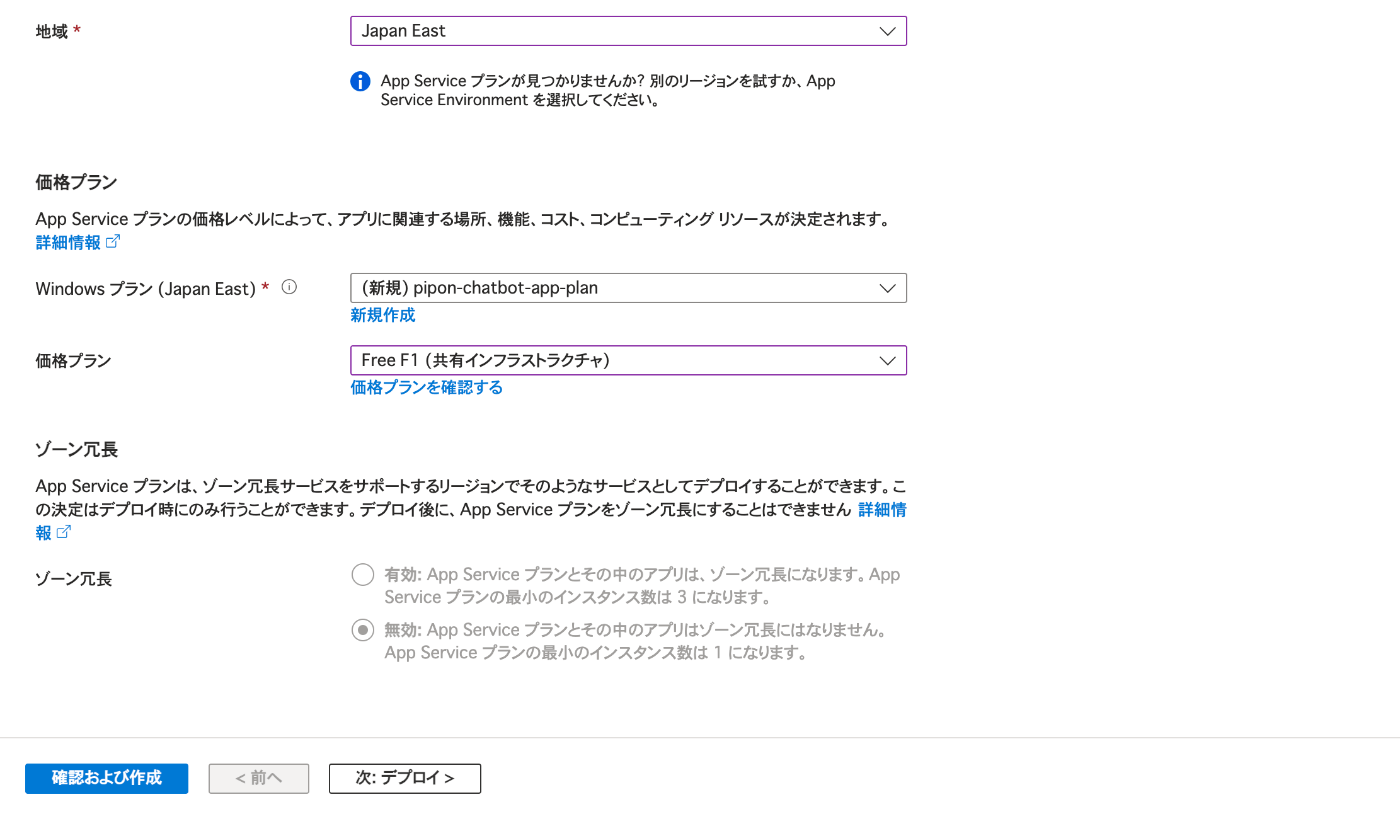Click the 価格プランを確認する link
1400x819 pixels.
[427, 387]
